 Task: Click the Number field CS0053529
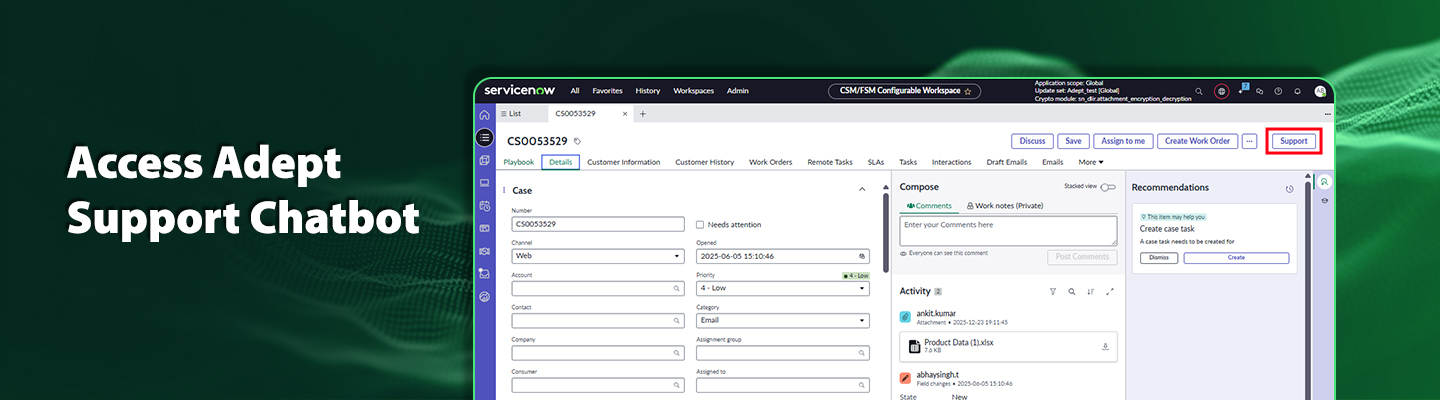pos(598,224)
